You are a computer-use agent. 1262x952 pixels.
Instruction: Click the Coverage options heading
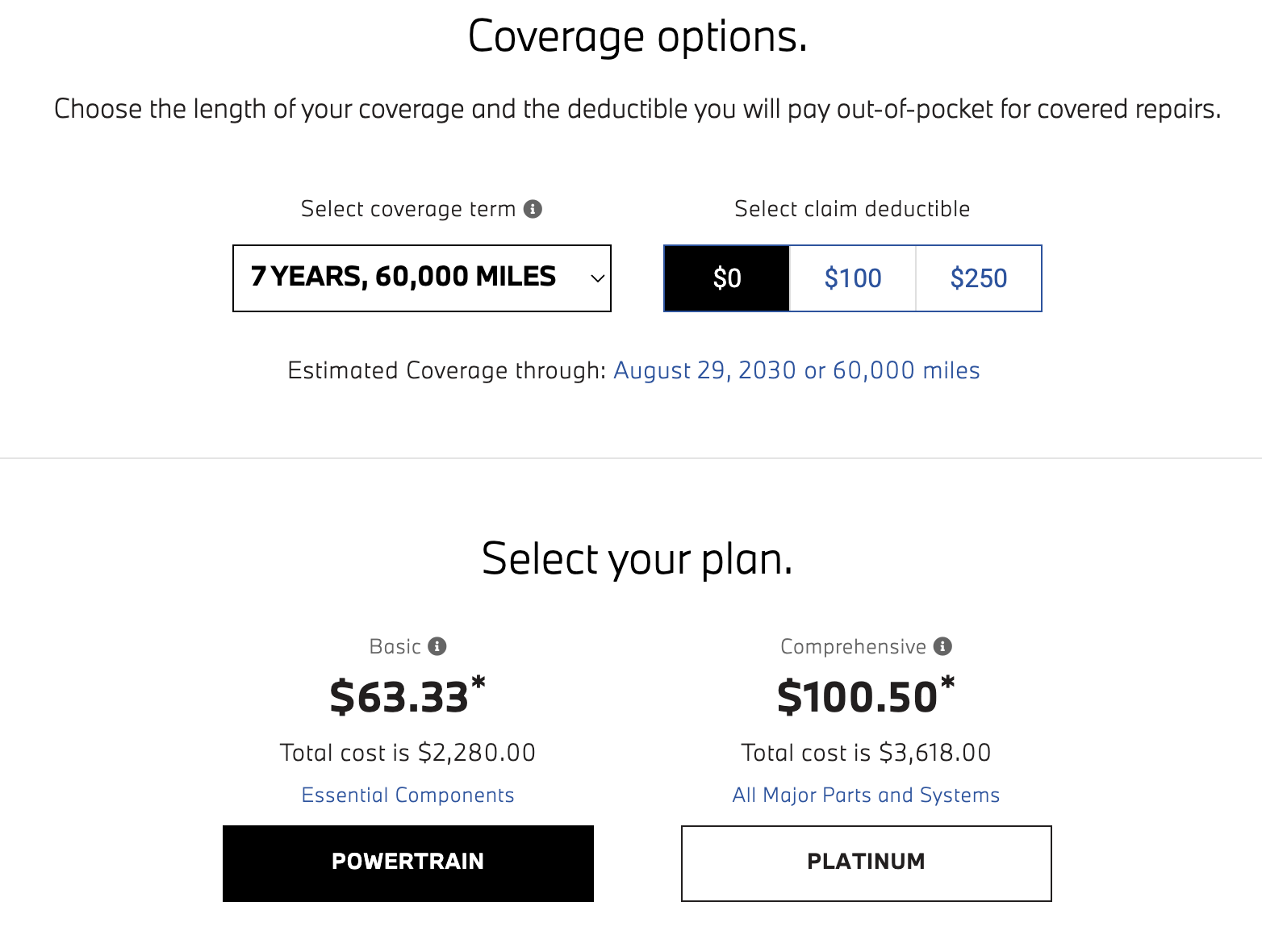pos(637,37)
